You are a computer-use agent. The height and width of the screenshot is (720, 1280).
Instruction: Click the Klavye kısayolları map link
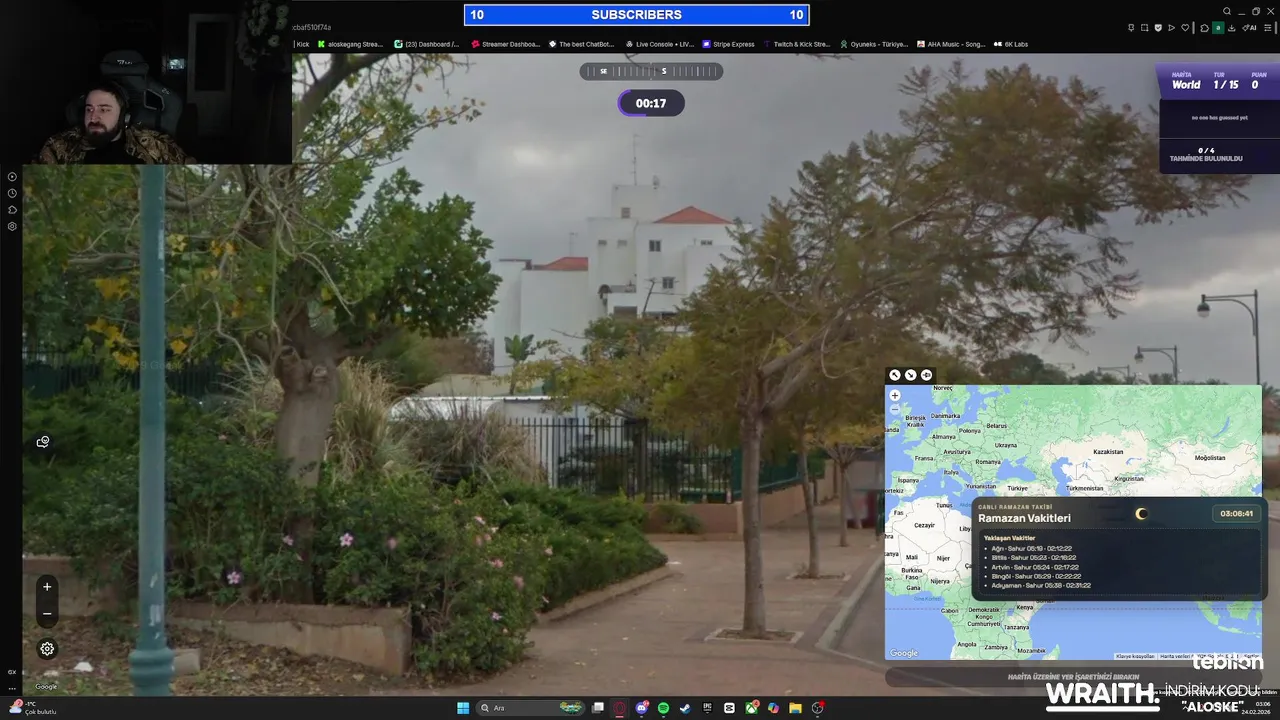1135,656
